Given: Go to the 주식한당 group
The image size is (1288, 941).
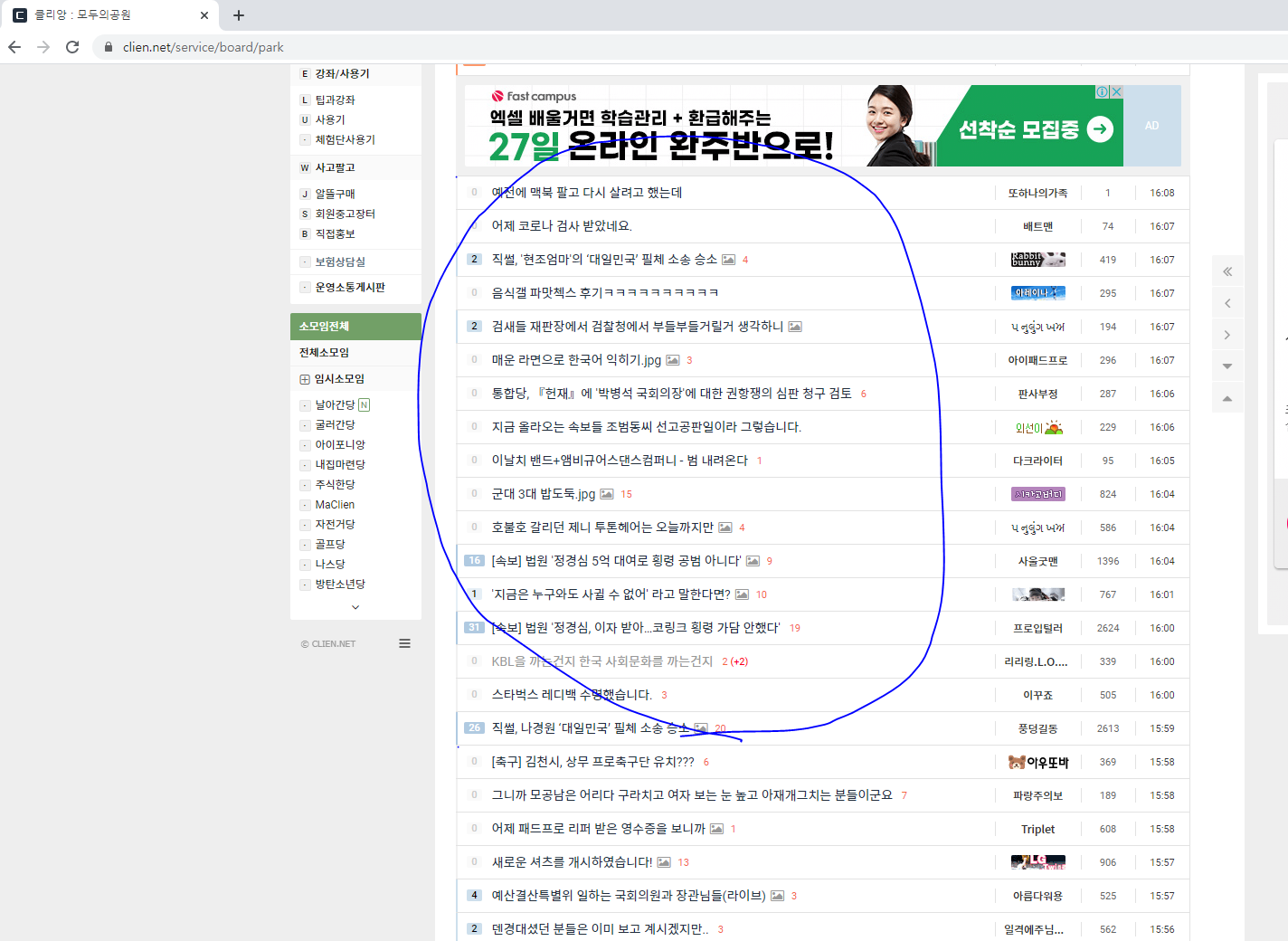Looking at the screenshot, I should click(335, 485).
